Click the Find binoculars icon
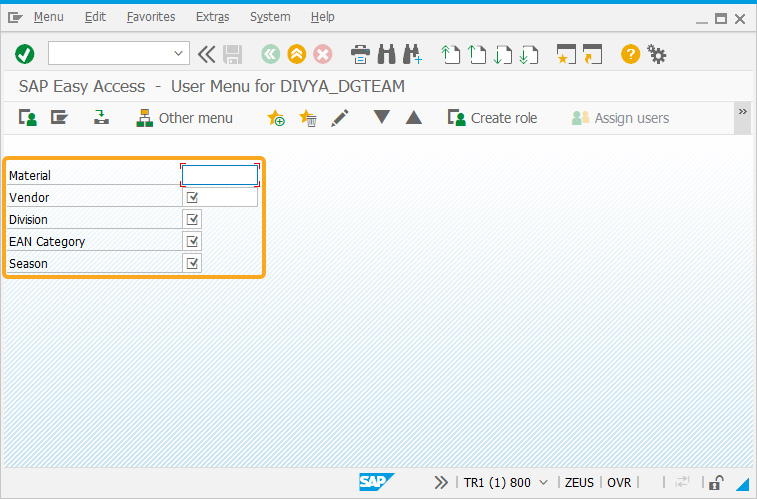 tap(386, 54)
